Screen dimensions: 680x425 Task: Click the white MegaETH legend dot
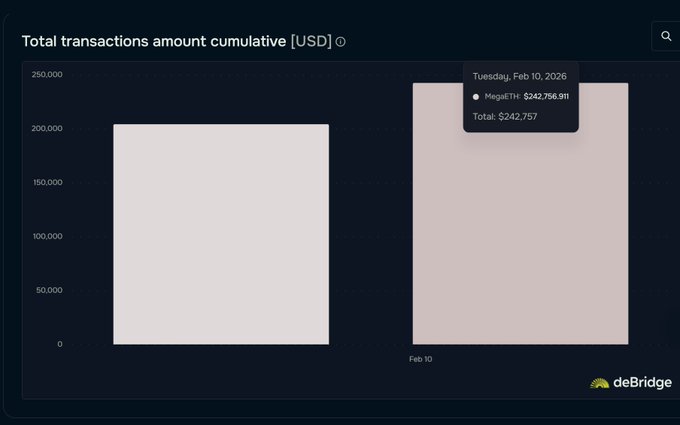click(x=476, y=97)
